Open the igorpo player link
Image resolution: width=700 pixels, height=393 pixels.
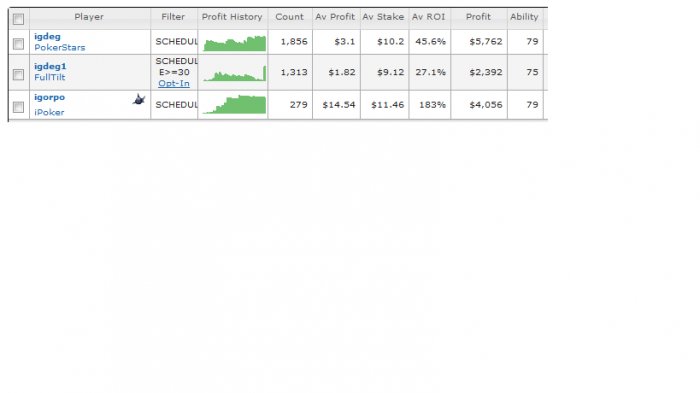tap(50, 97)
